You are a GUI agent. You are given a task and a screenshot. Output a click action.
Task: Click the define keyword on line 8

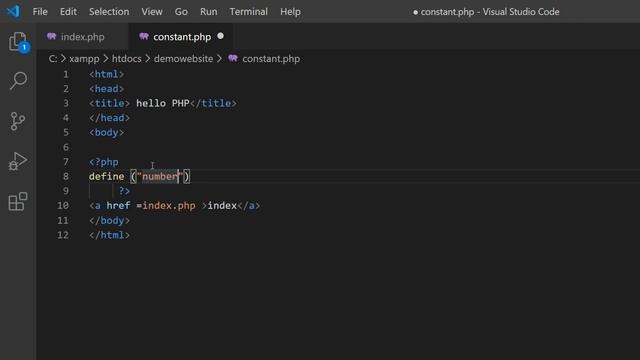click(107, 176)
